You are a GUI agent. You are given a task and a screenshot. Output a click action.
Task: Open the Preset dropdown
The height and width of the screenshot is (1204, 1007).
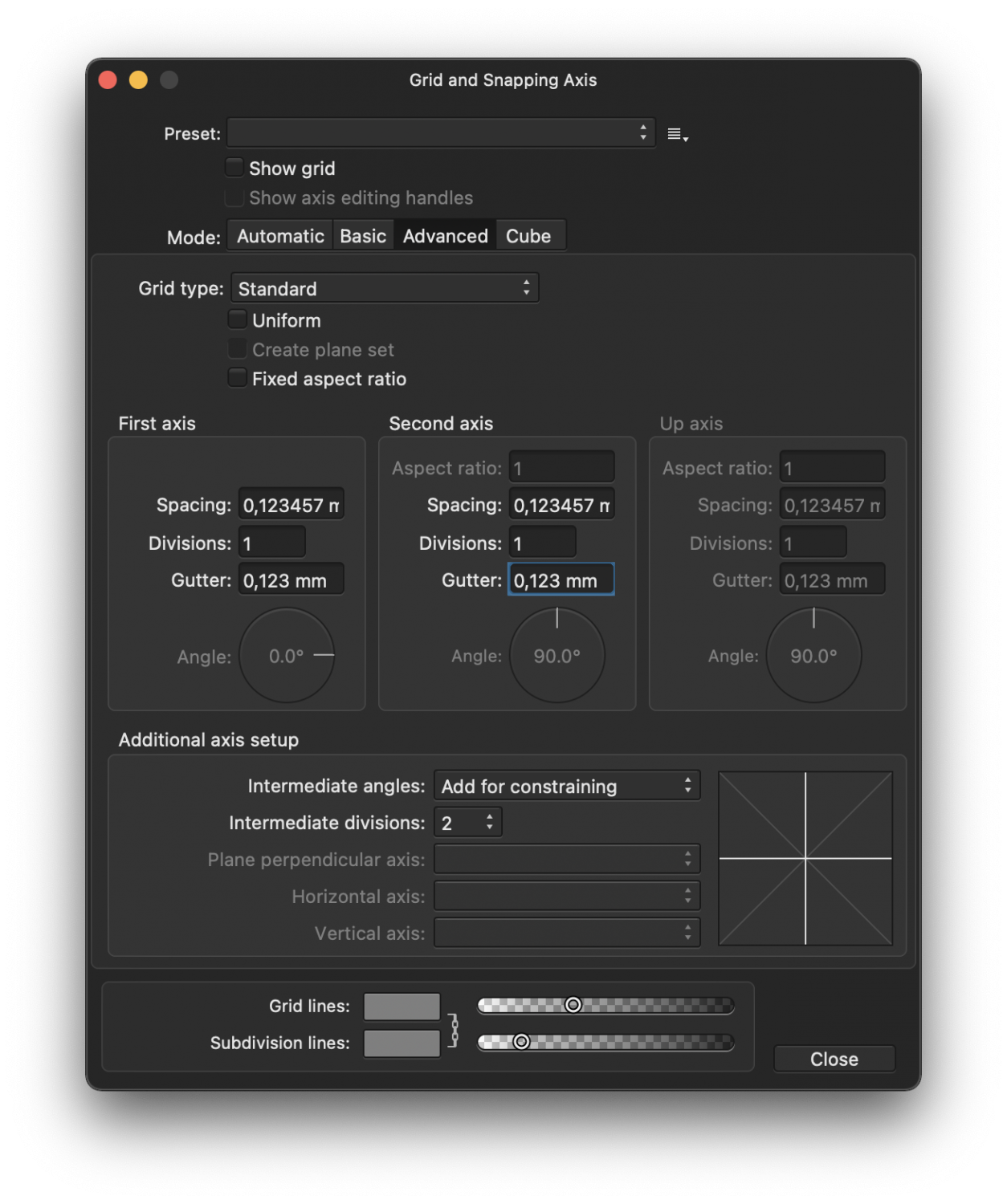click(x=441, y=133)
